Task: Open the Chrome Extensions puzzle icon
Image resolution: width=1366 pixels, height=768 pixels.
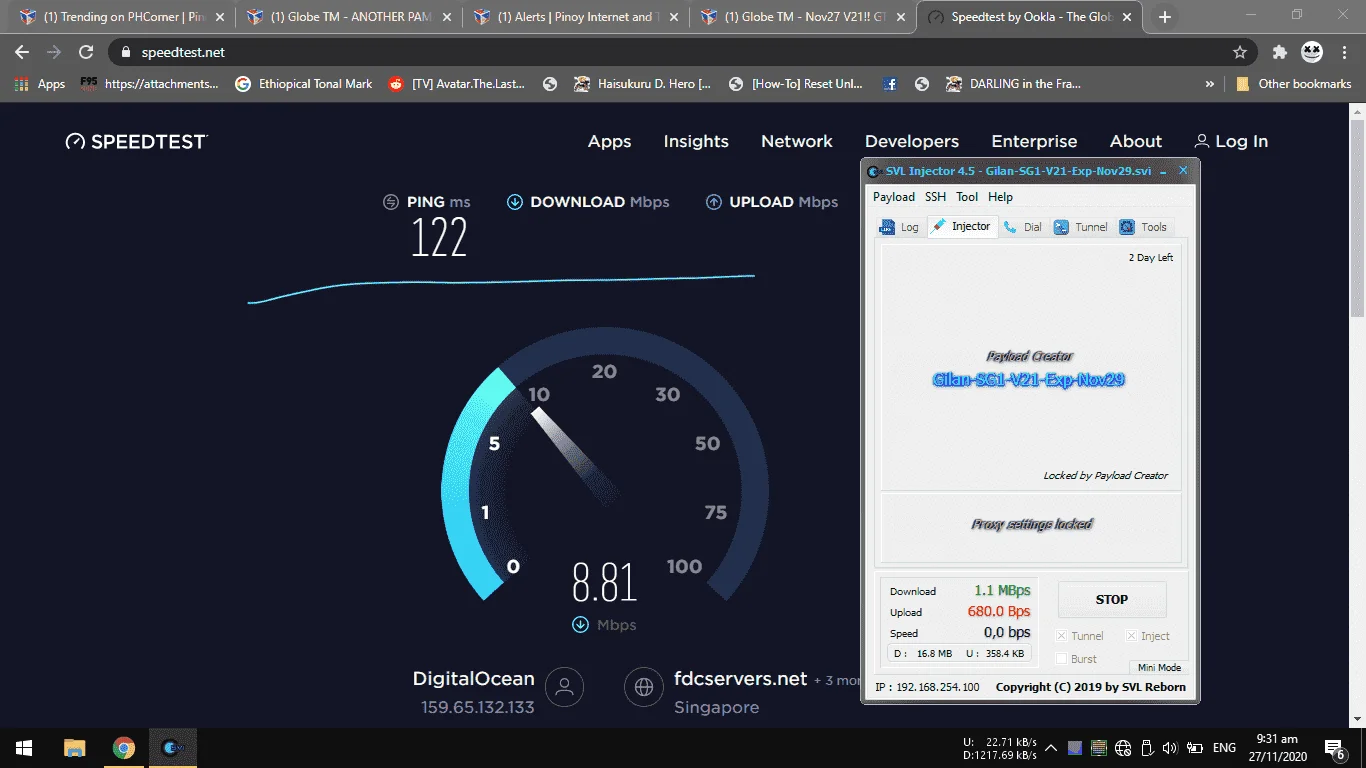Action: pyautogui.click(x=1280, y=52)
